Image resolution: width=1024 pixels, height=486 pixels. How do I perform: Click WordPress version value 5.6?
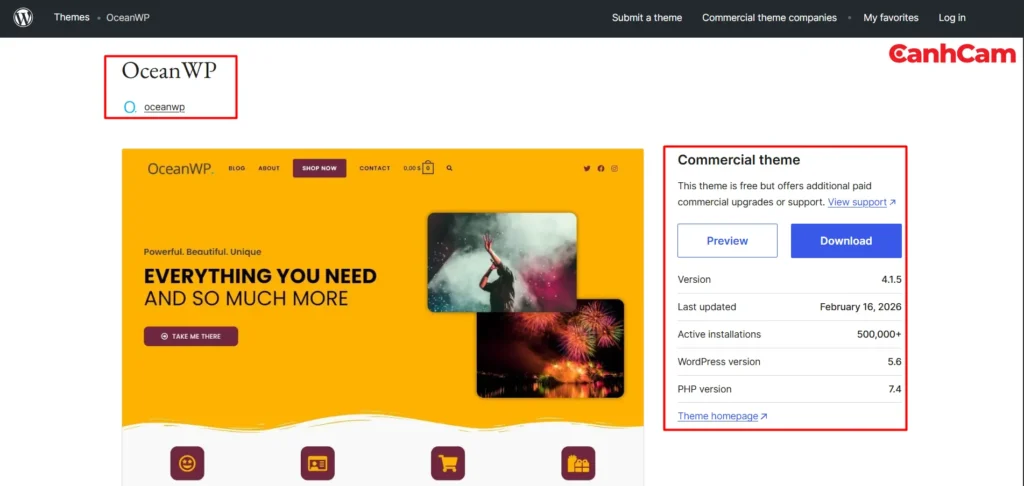click(x=895, y=362)
